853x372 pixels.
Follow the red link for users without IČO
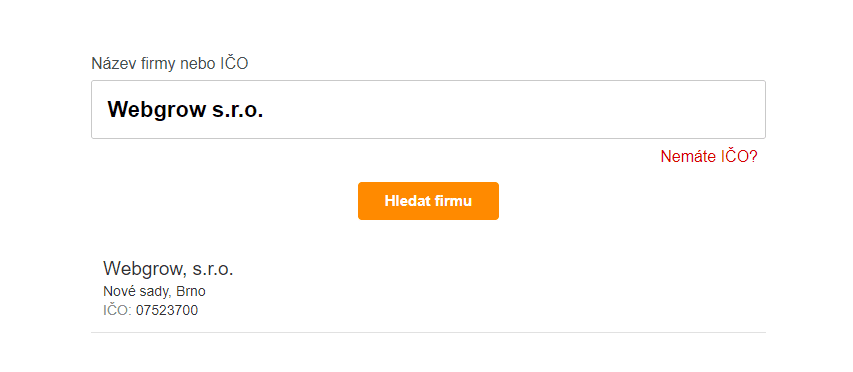pyautogui.click(x=708, y=157)
